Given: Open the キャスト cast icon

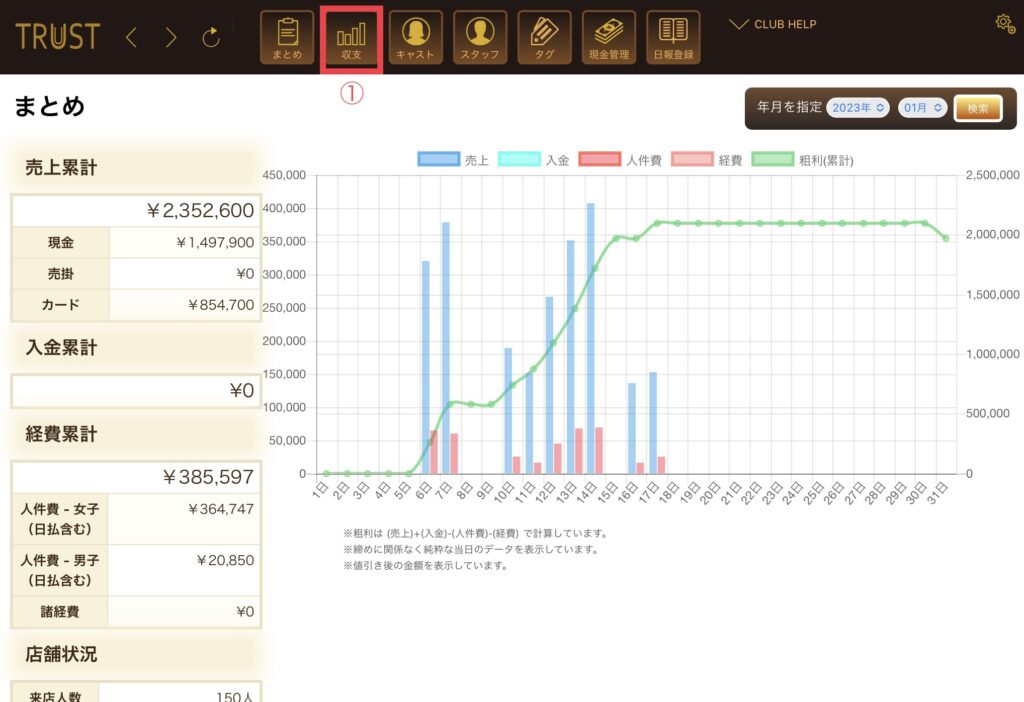Looking at the screenshot, I should click(x=415, y=37).
